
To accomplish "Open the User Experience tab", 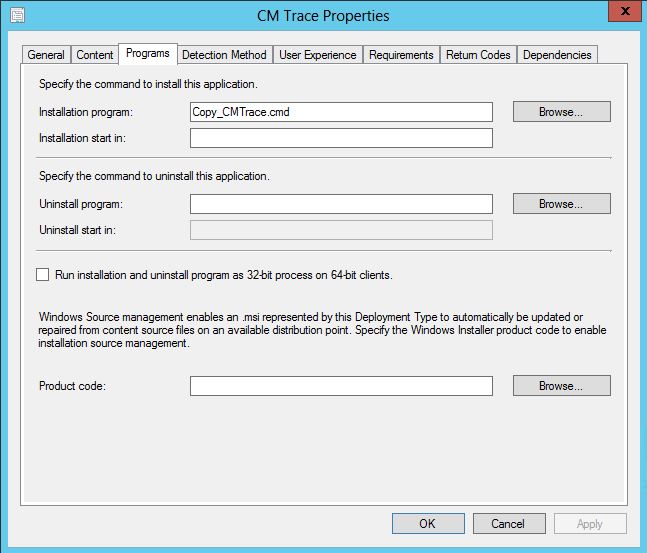I will (318, 55).
